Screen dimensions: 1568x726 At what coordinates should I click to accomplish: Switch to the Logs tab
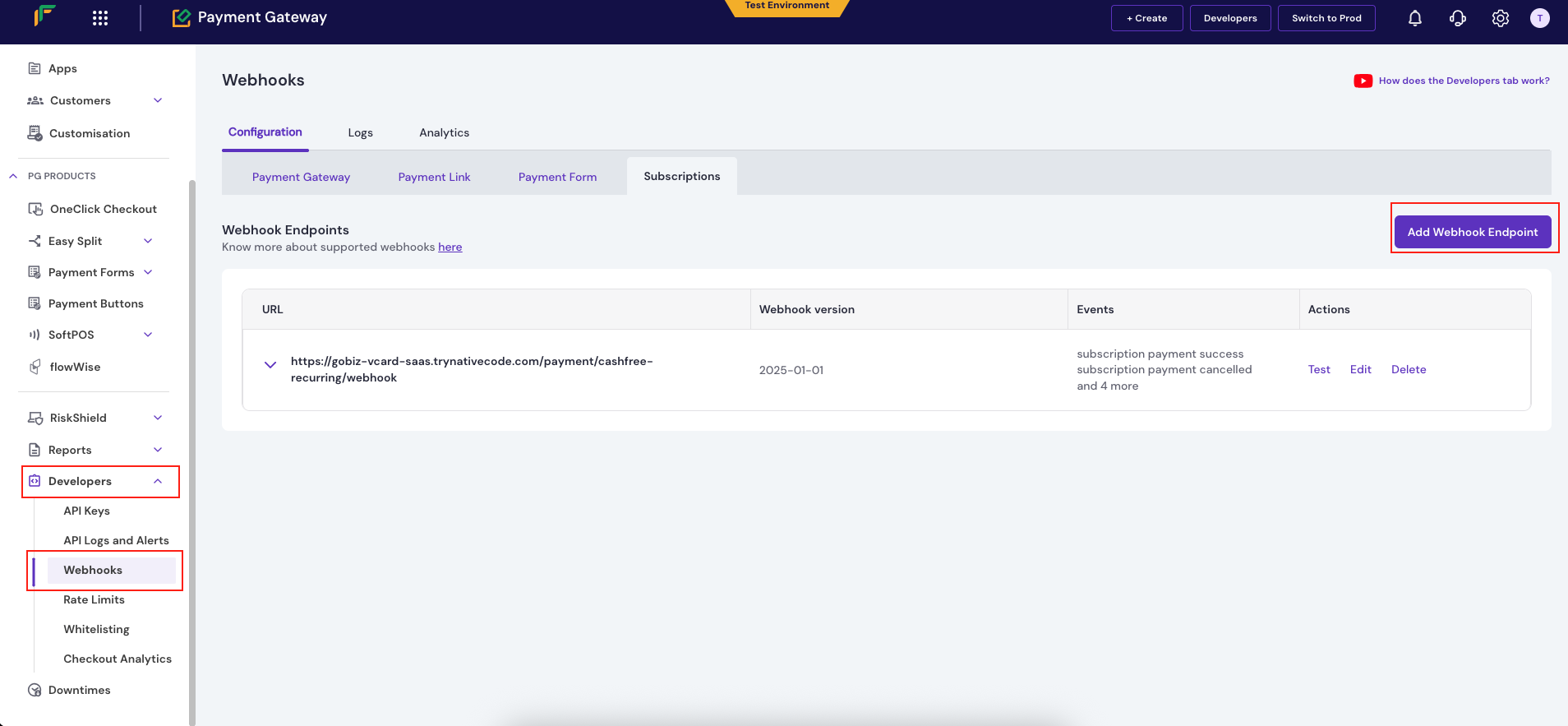point(360,133)
